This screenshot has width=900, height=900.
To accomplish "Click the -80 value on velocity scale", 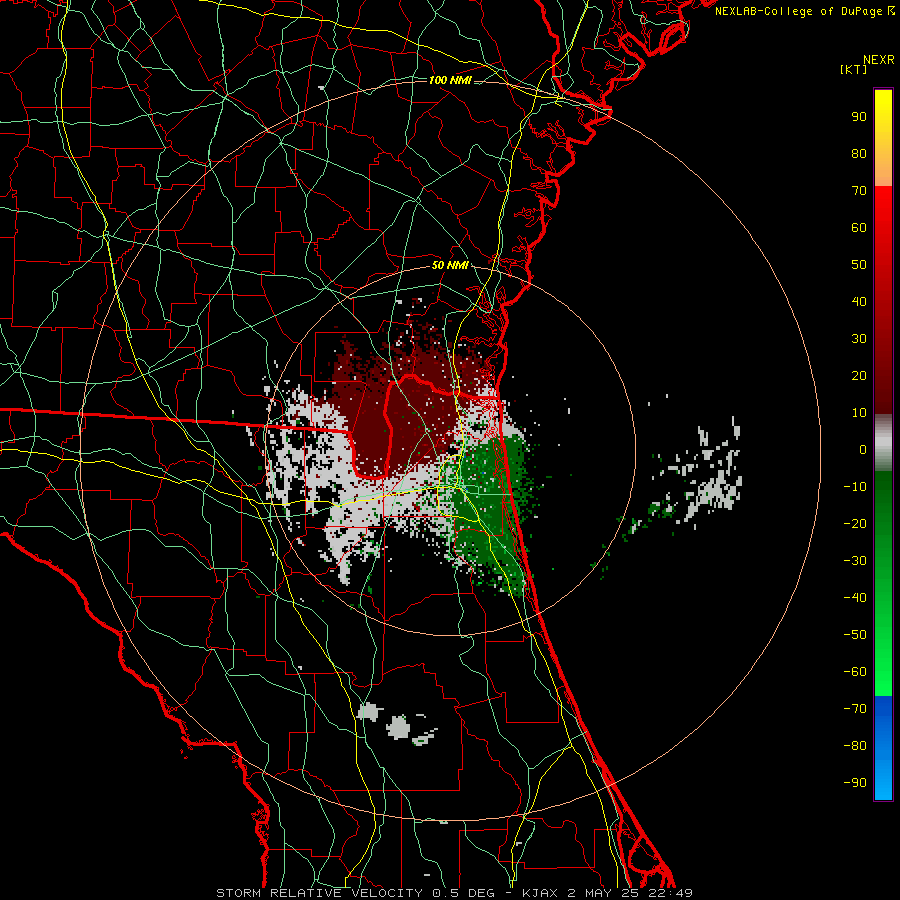I will (x=855, y=746).
